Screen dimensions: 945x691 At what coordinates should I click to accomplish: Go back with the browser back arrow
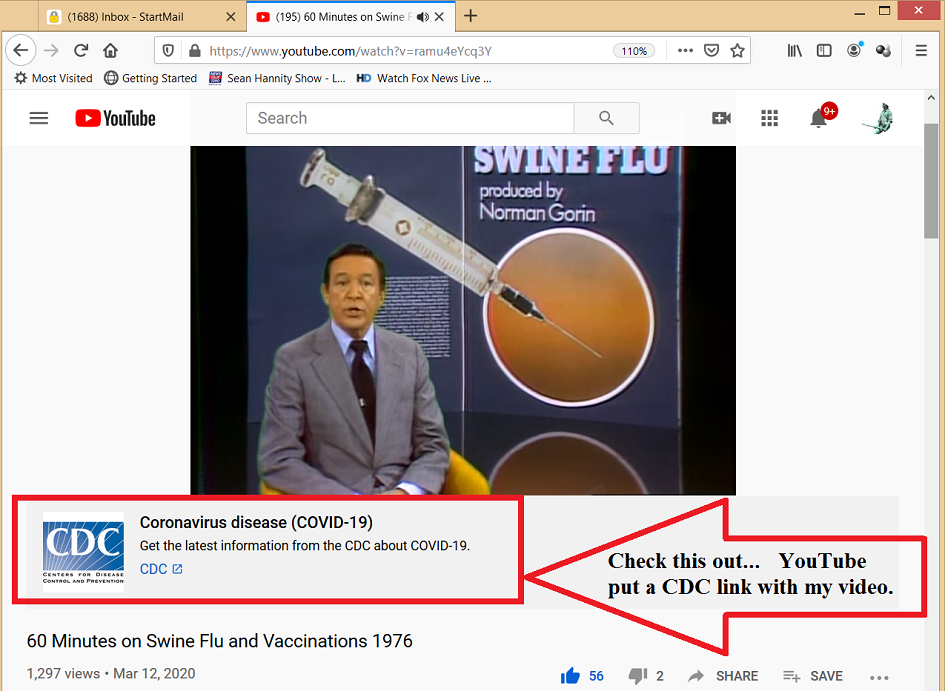[x=20, y=51]
